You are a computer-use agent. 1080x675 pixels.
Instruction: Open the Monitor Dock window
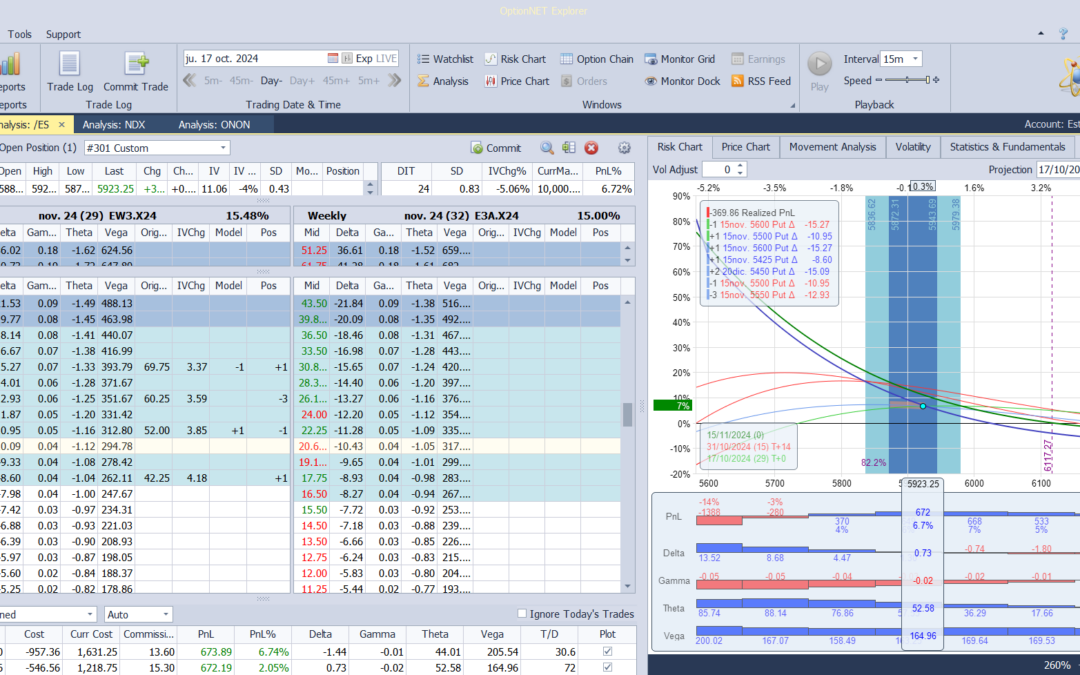click(x=682, y=81)
